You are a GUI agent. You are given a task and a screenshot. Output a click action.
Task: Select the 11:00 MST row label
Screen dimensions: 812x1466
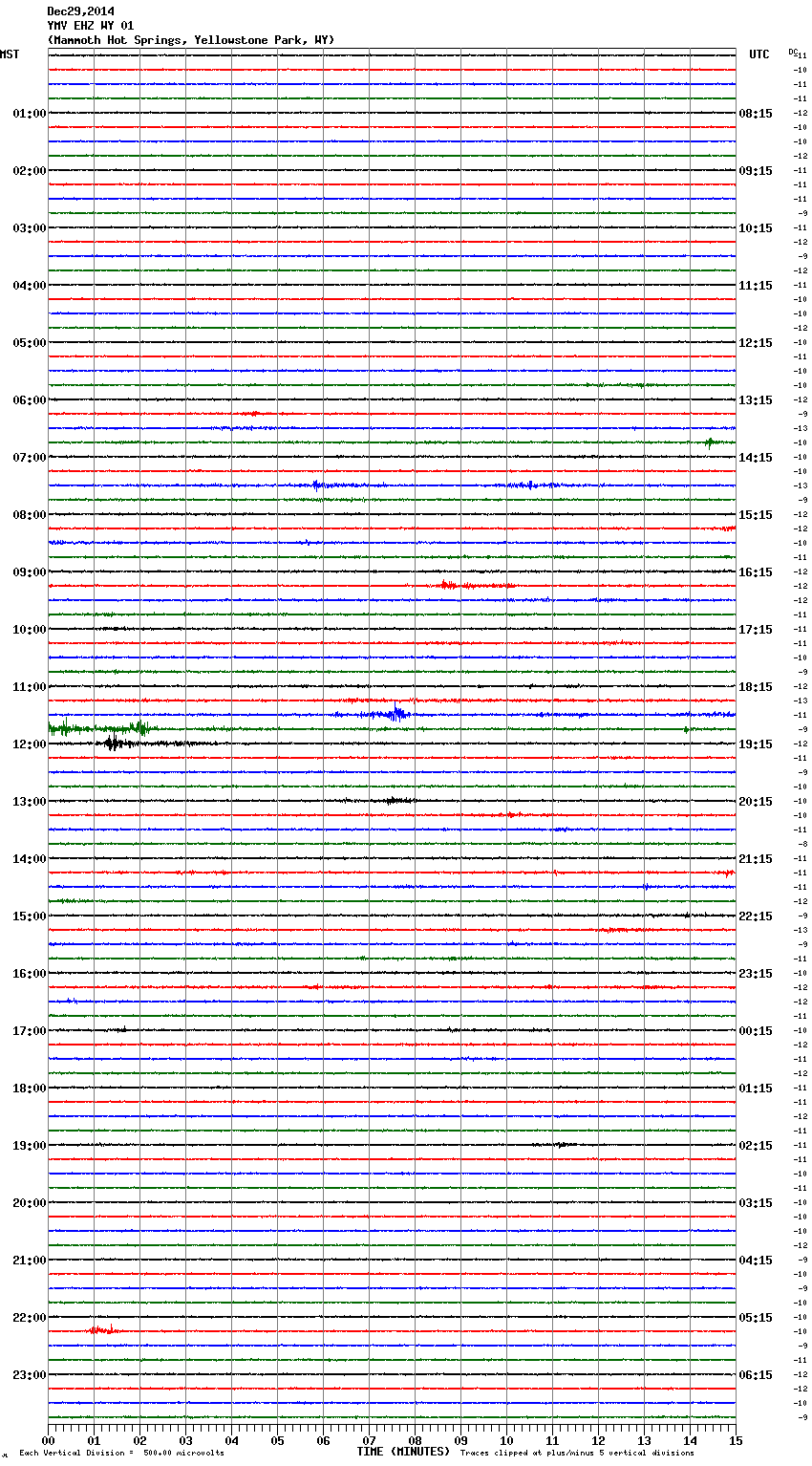pos(29,687)
